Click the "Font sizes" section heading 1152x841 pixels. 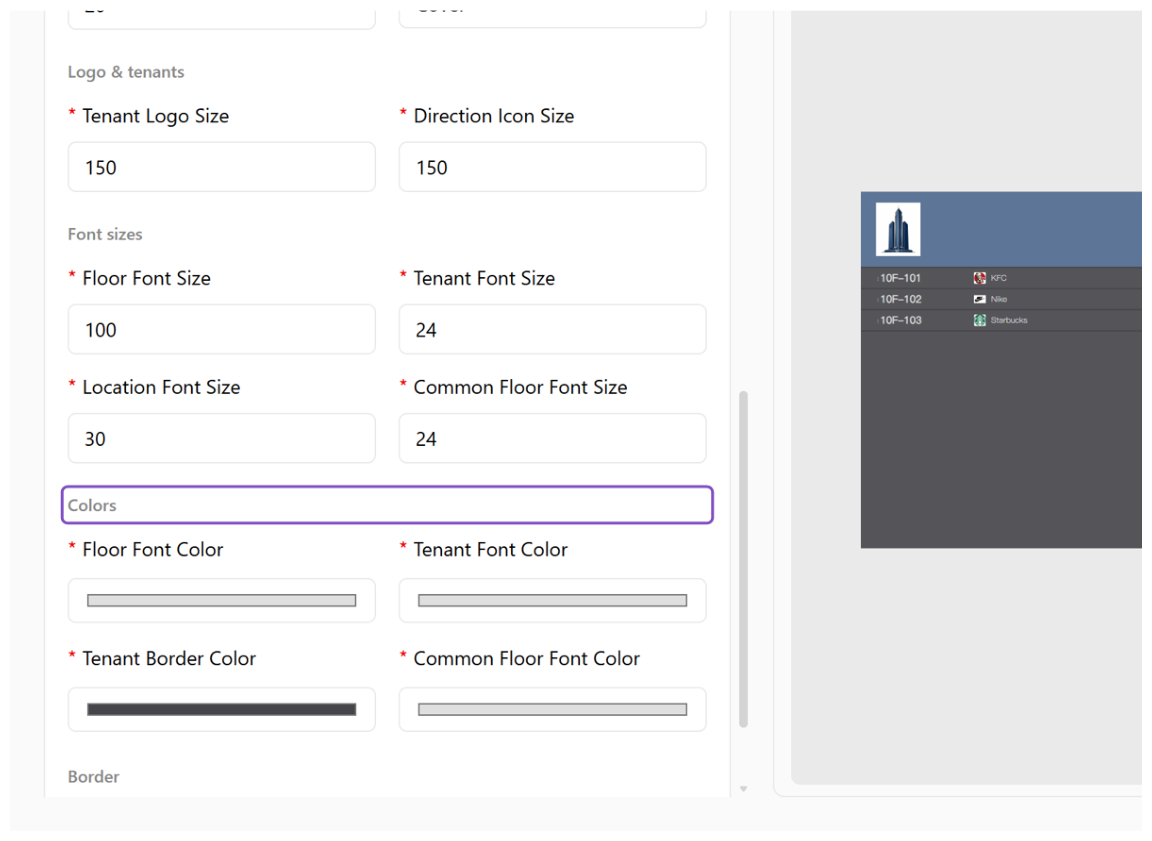click(x=105, y=234)
